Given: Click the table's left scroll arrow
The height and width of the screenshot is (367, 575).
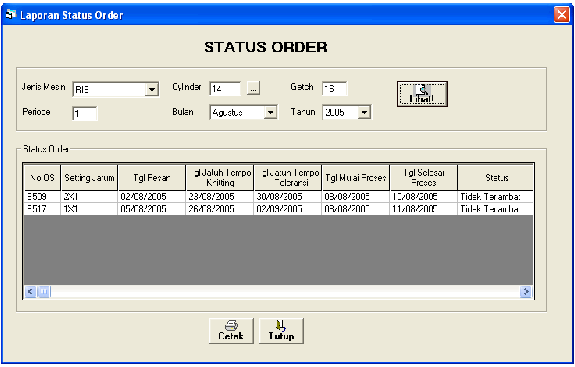Looking at the screenshot, I should (30, 292).
